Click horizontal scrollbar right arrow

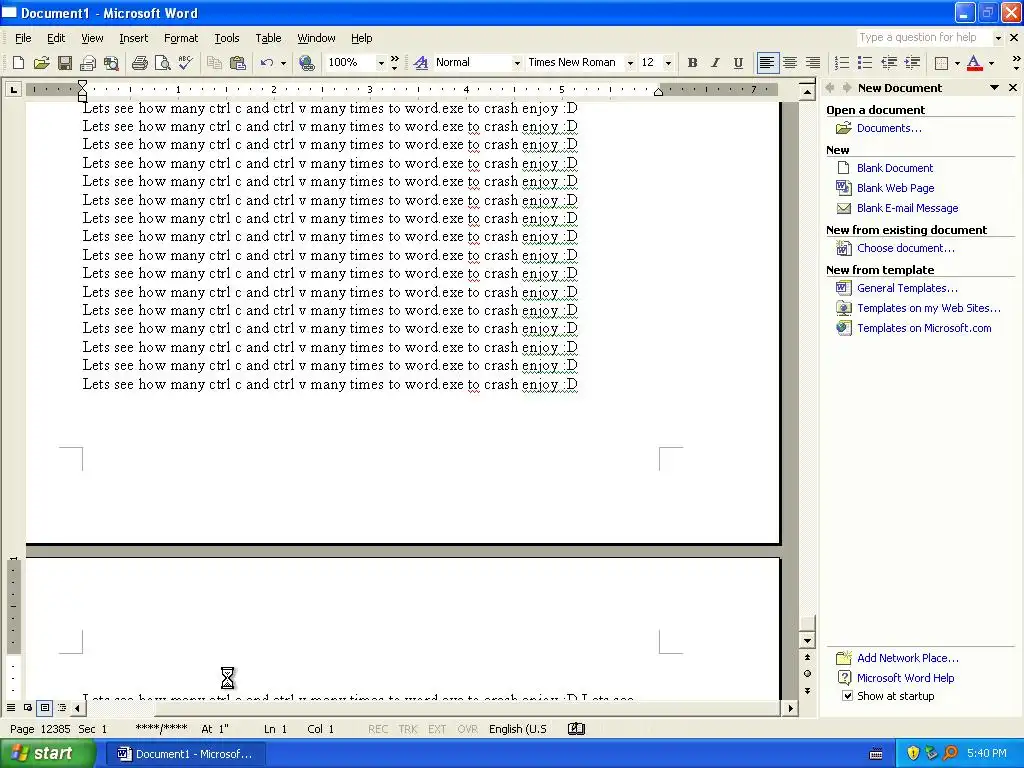tap(791, 707)
